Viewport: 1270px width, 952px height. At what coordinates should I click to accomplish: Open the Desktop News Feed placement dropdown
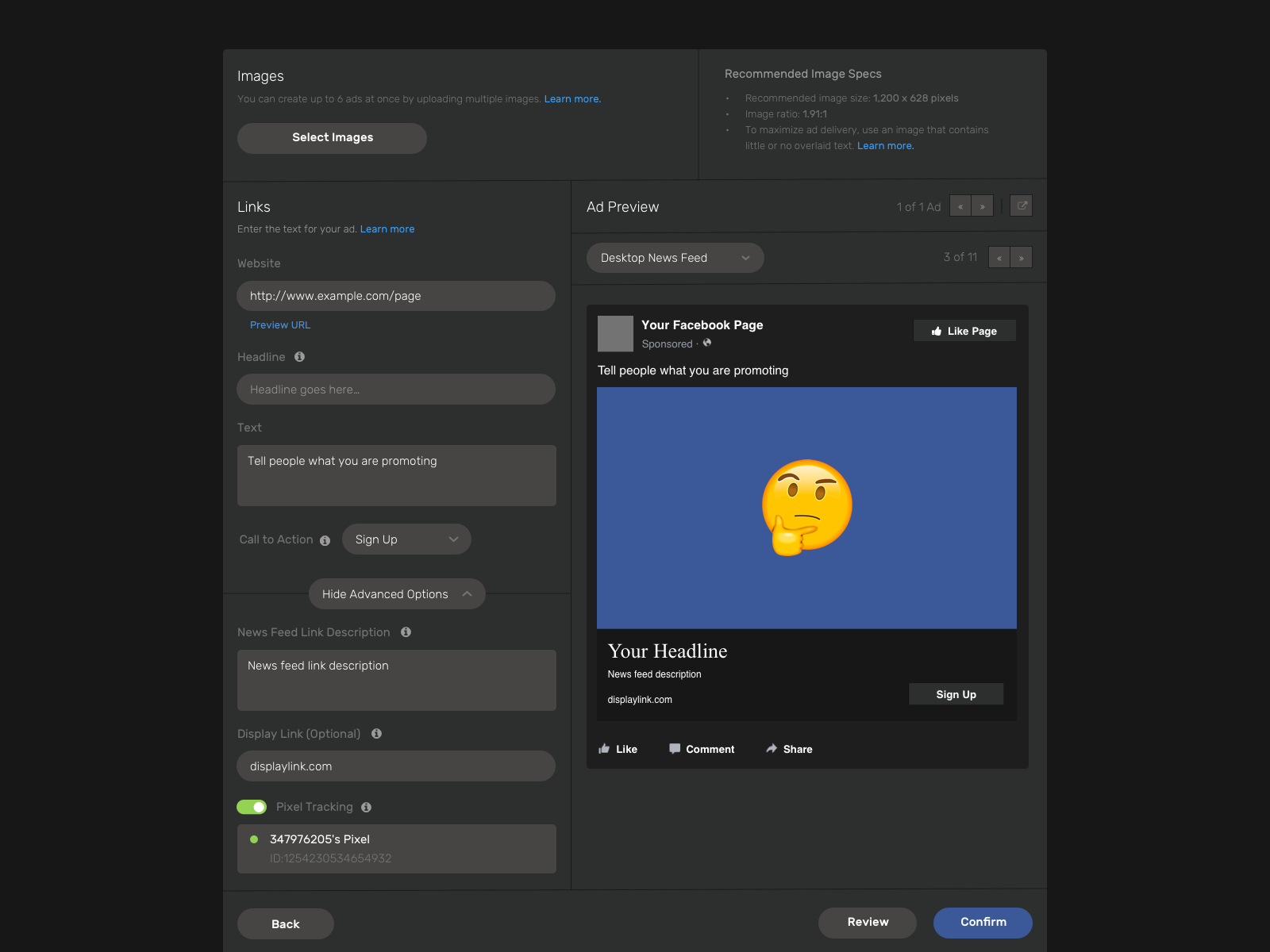[674, 257]
